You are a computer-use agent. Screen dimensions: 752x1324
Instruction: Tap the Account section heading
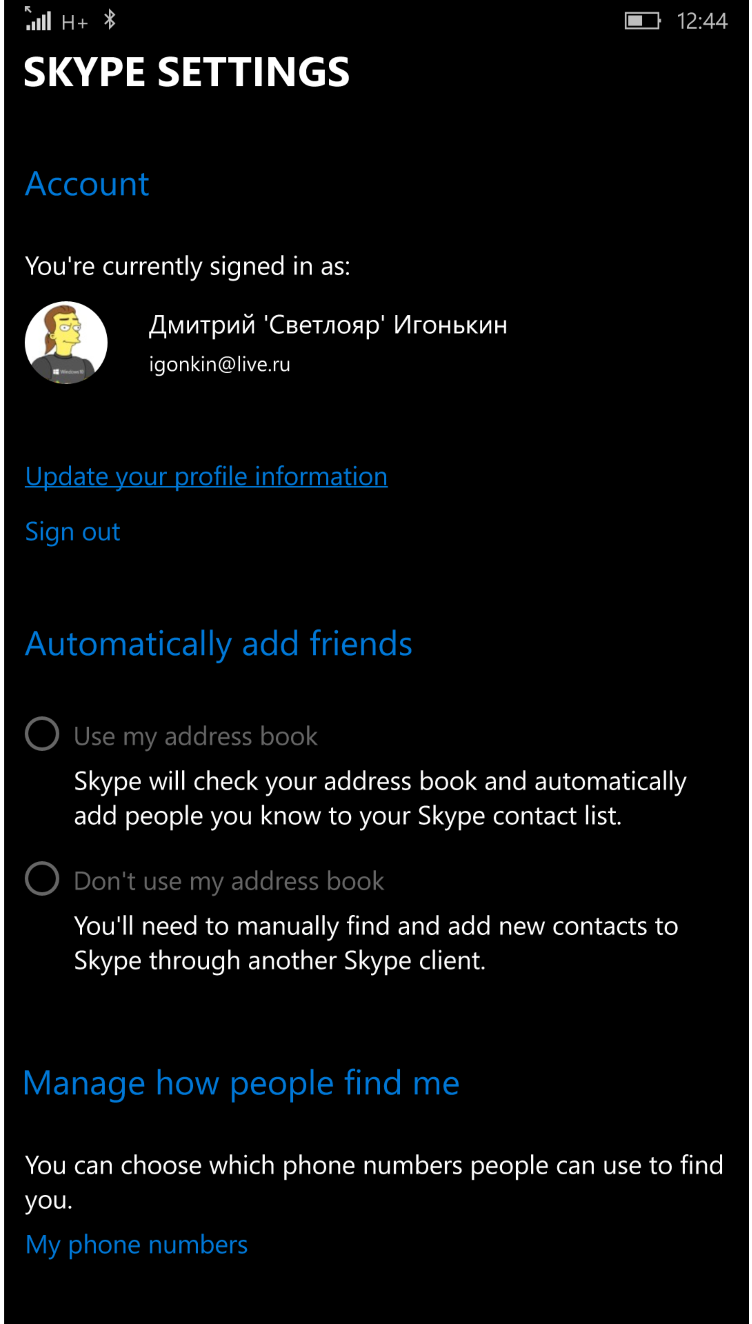click(87, 184)
